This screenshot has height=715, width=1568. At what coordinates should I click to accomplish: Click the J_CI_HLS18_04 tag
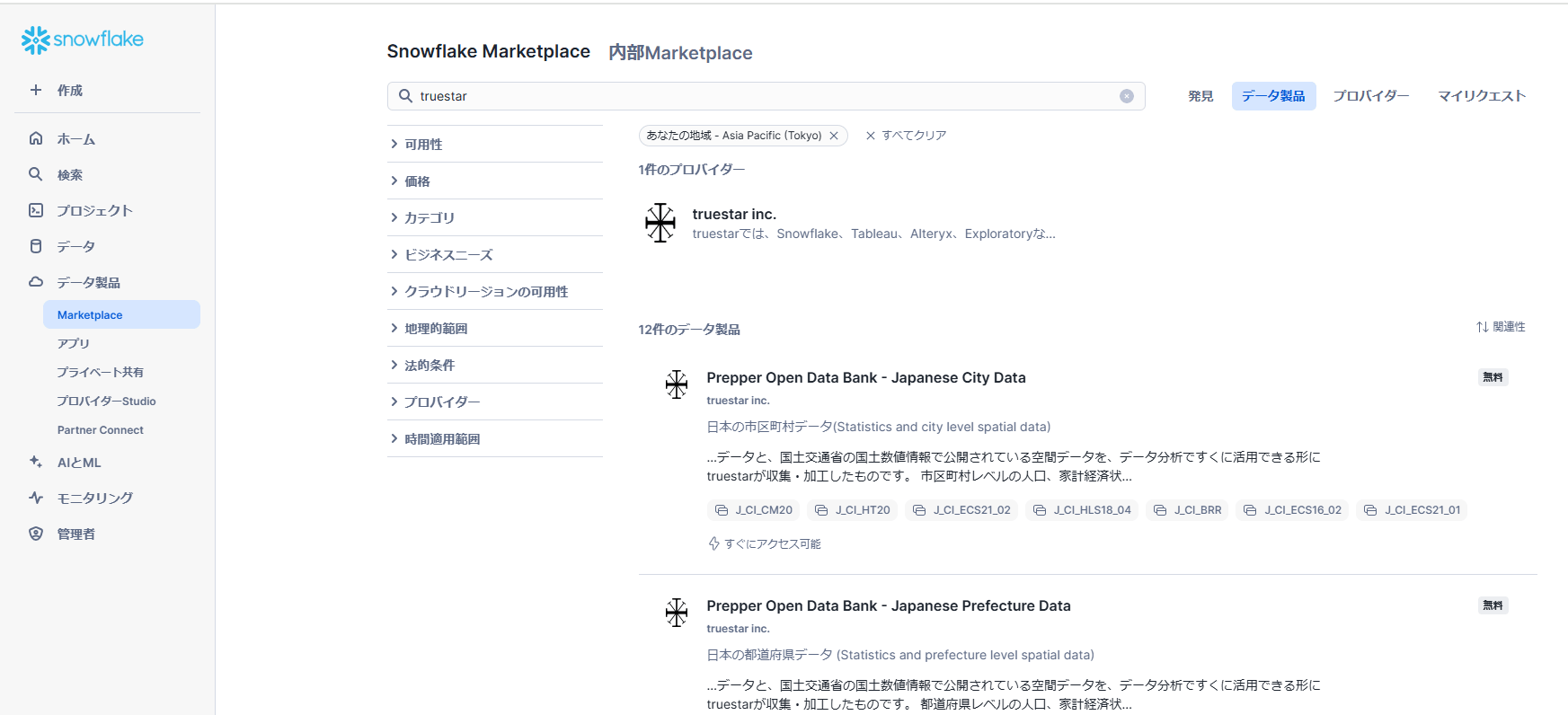(x=1082, y=510)
